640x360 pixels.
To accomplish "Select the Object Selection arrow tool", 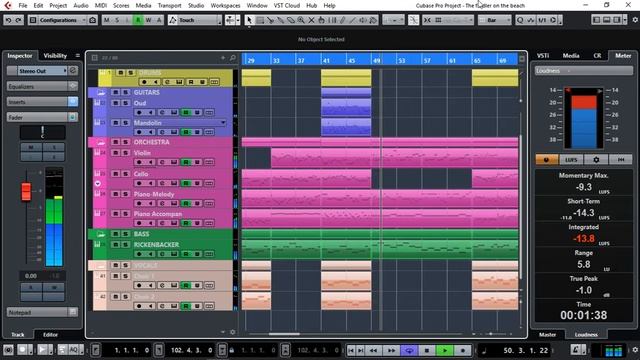I will 249,20.
